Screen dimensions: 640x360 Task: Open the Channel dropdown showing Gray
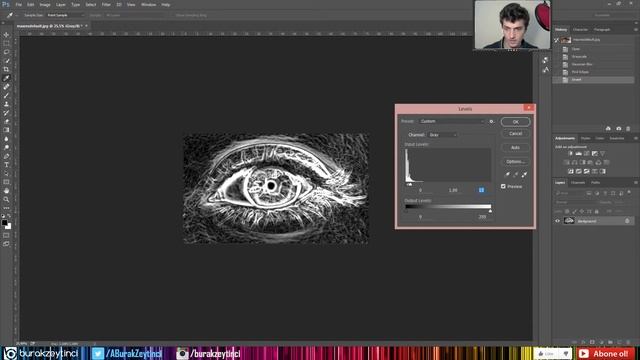(x=442, y=135)
